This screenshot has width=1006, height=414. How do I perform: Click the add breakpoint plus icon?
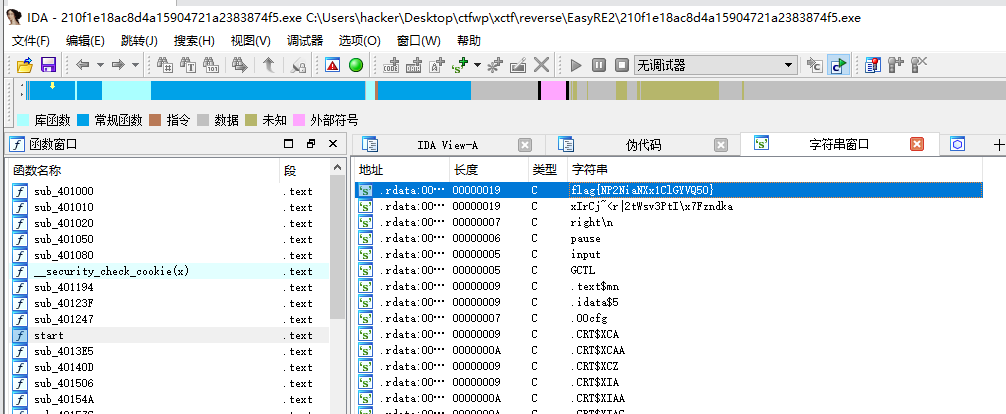click(x=896, y=65)
